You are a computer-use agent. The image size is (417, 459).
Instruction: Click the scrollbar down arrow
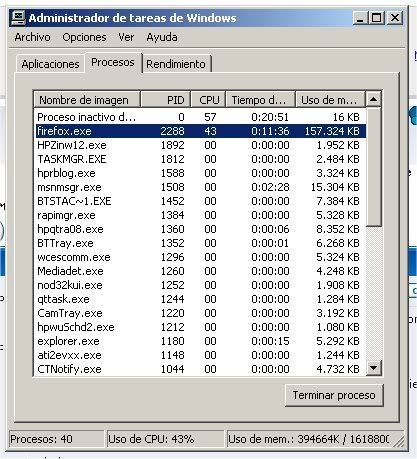373,368
